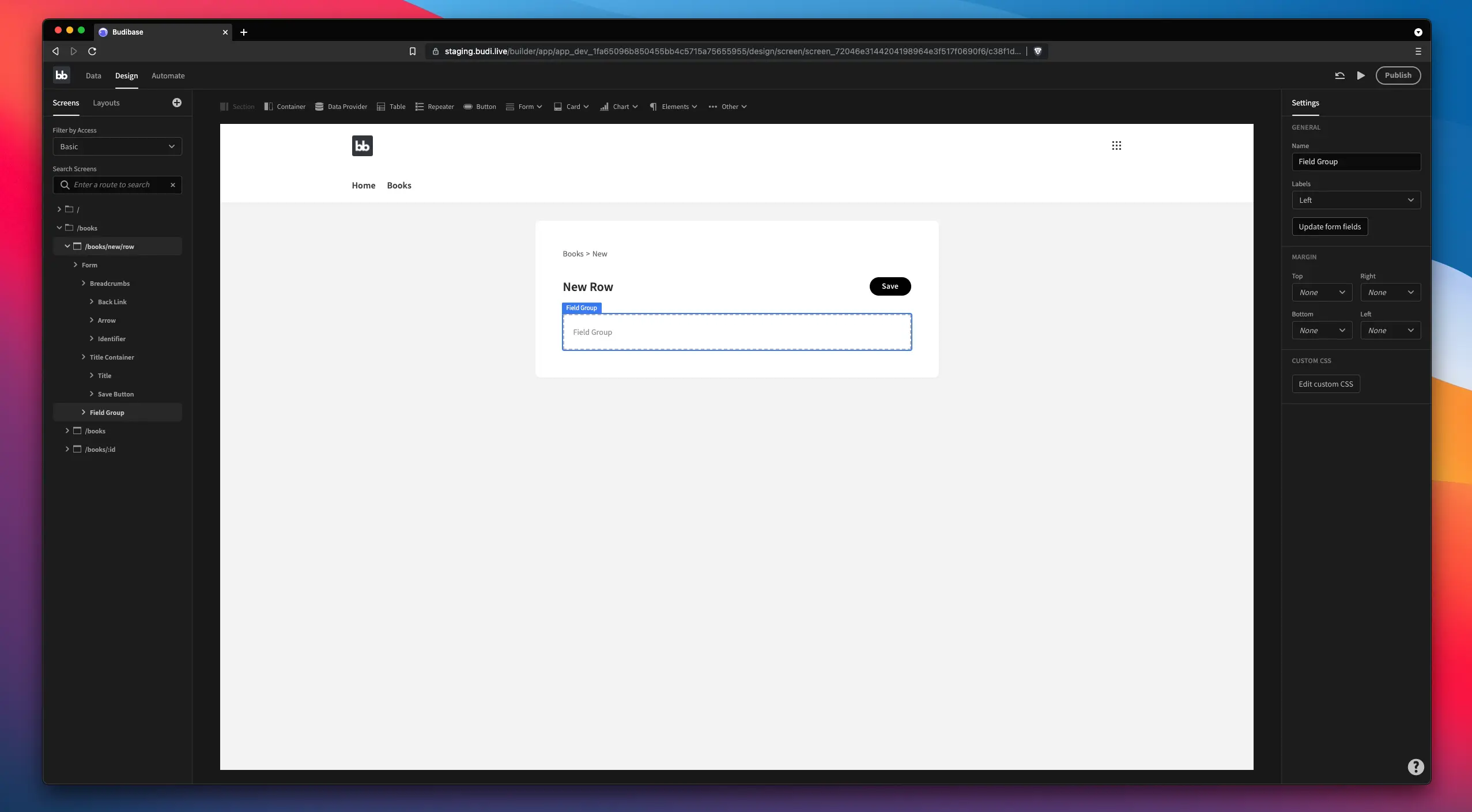Click the route search field in the sidebar

tap(118, 184)
